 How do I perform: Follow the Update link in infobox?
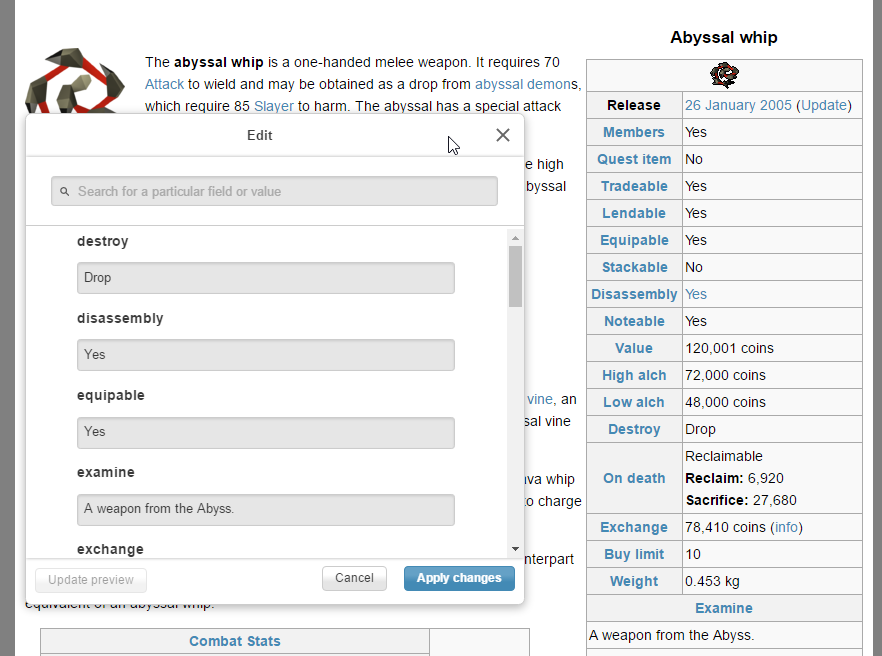(x=824, y=105)
